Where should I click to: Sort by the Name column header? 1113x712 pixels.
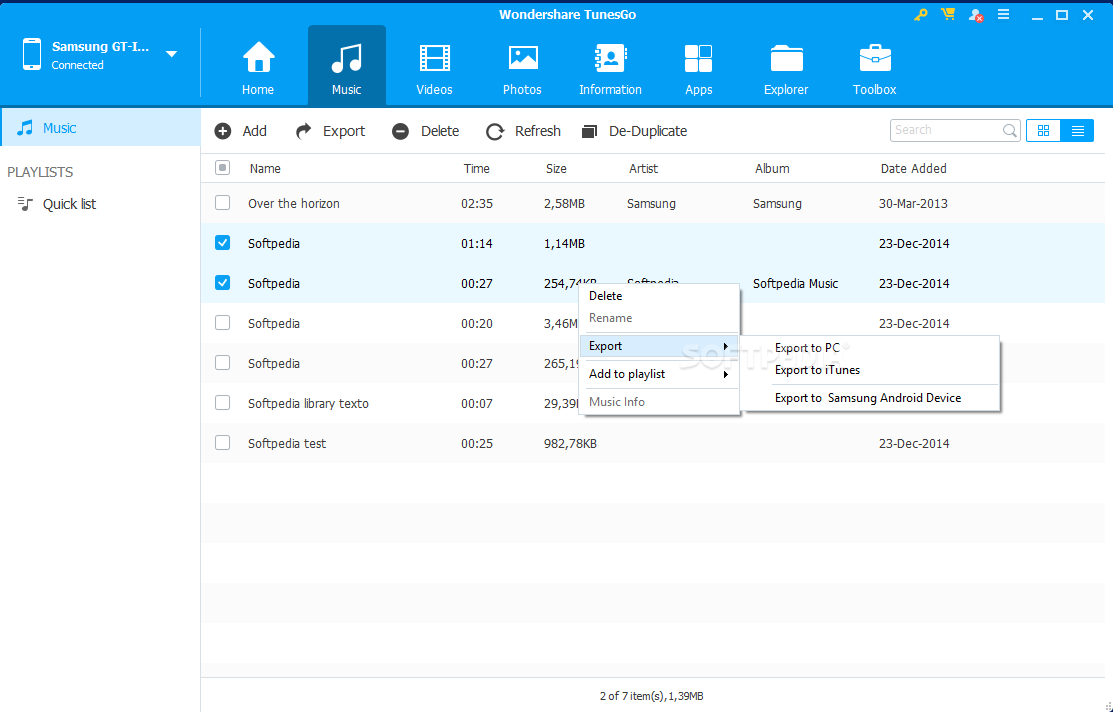(x=265, y=169)
